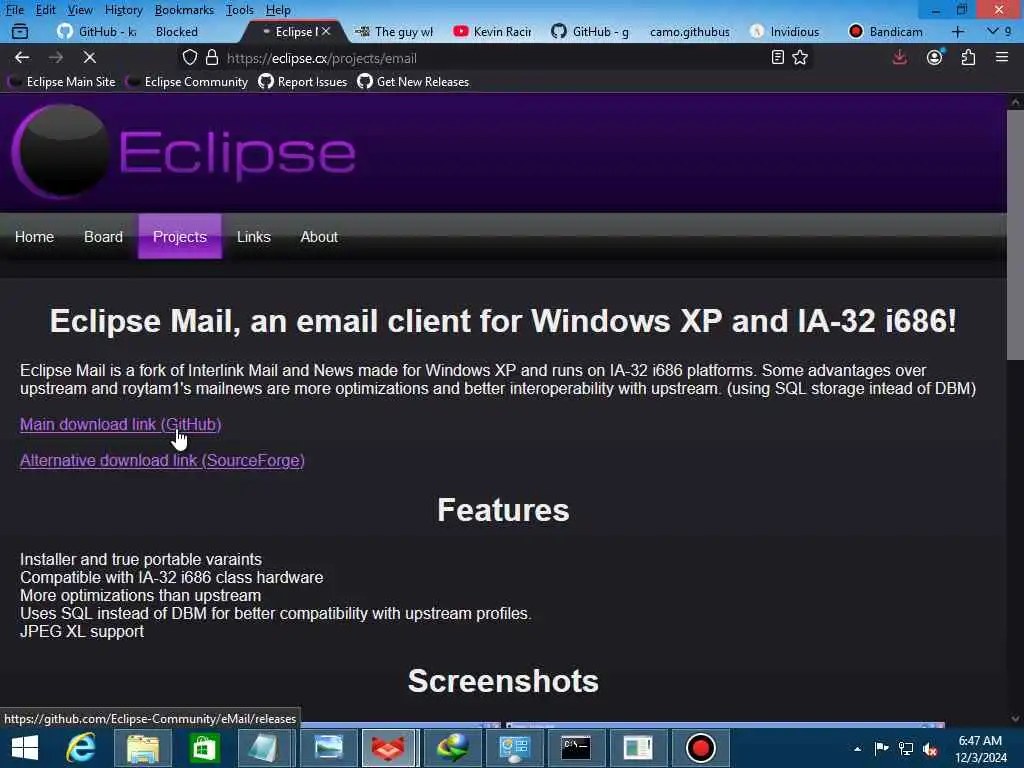This screenshot has height=768, width=1024.
Task: Open the Command Prompt taskbar icon
Action: click(x=576, y=748)
